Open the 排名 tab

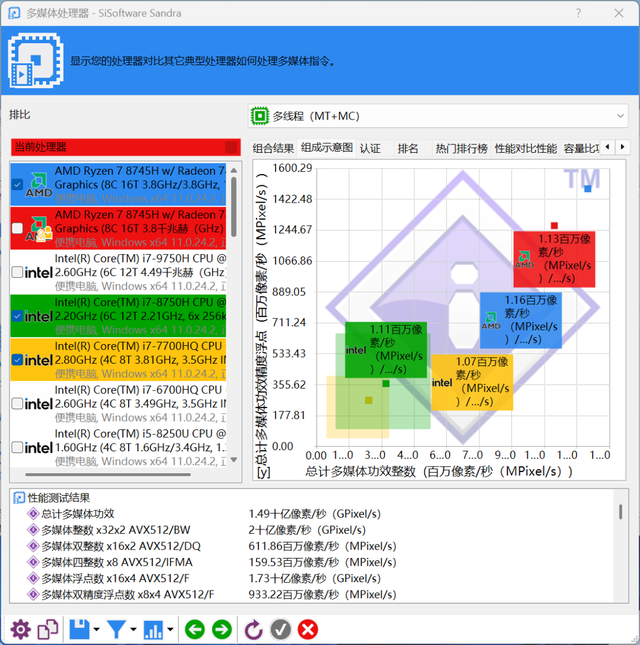[408, 148]
